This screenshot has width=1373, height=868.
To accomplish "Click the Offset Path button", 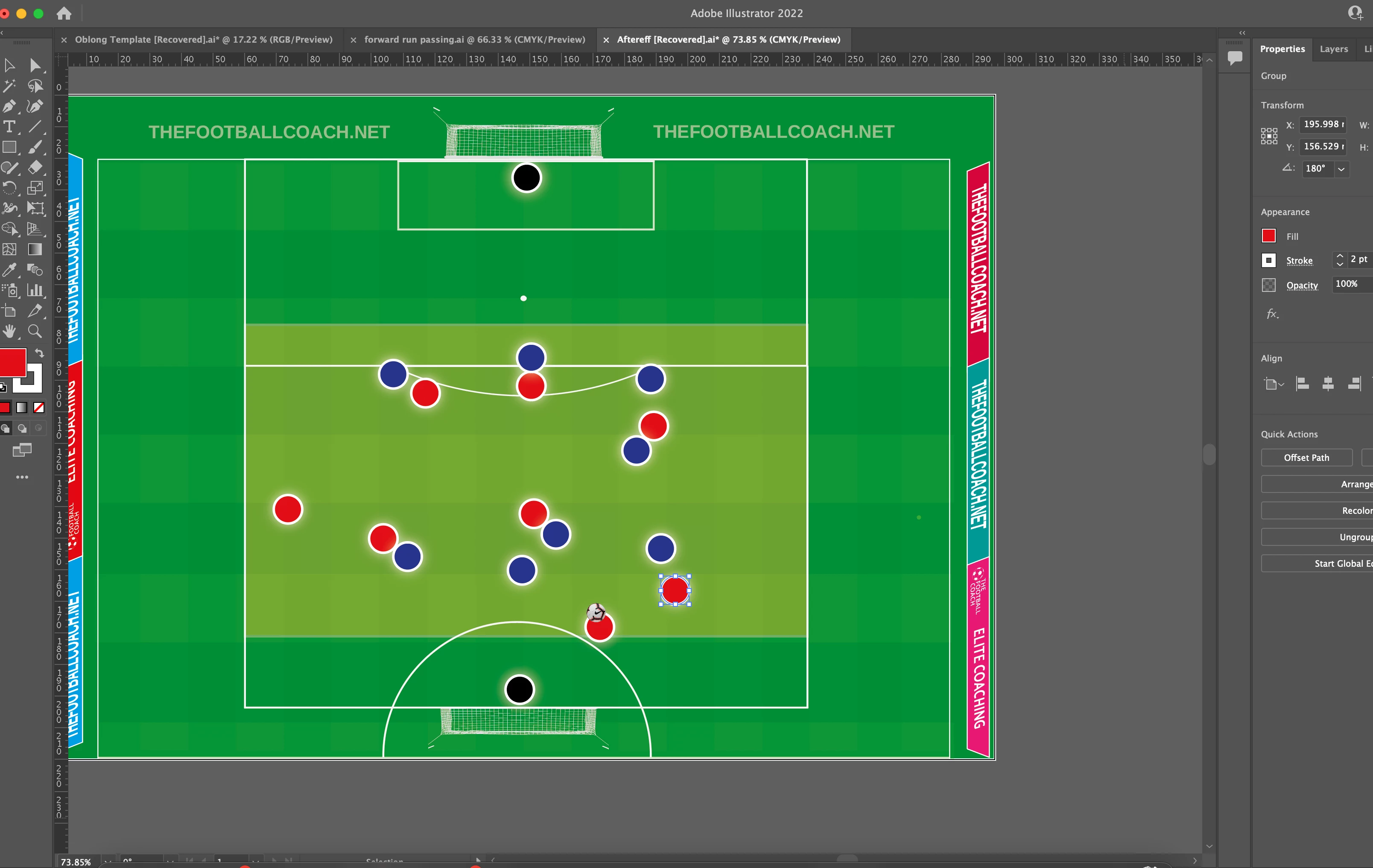I will coord(1306,457).
